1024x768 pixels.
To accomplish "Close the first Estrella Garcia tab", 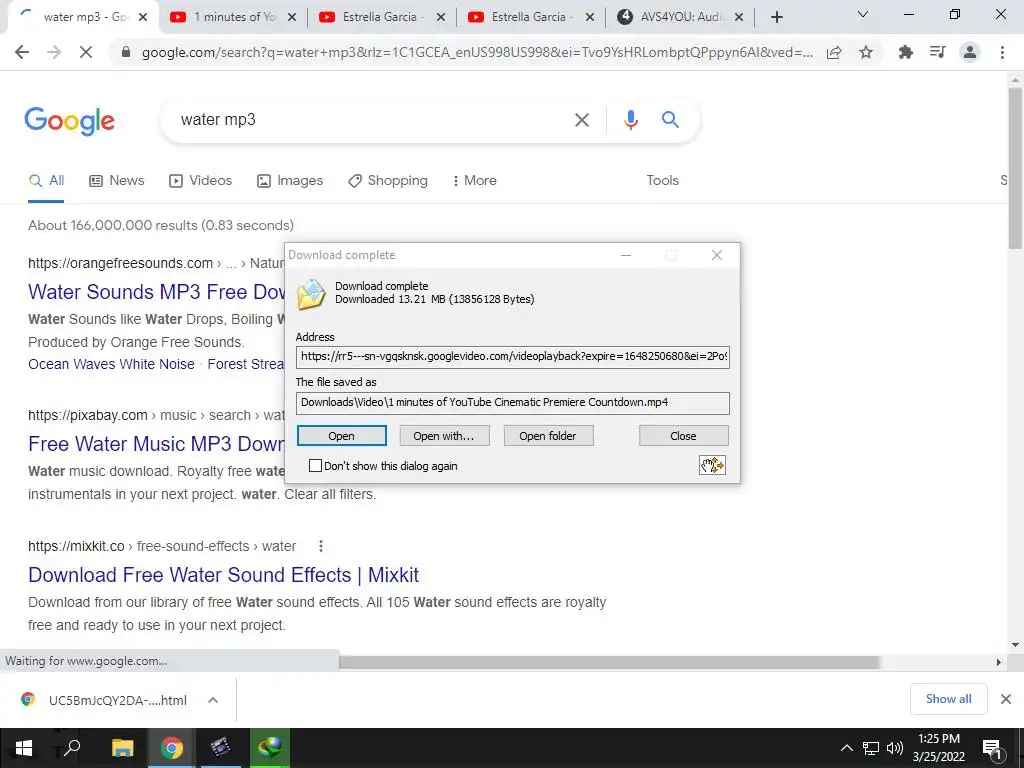I will 441,17.
